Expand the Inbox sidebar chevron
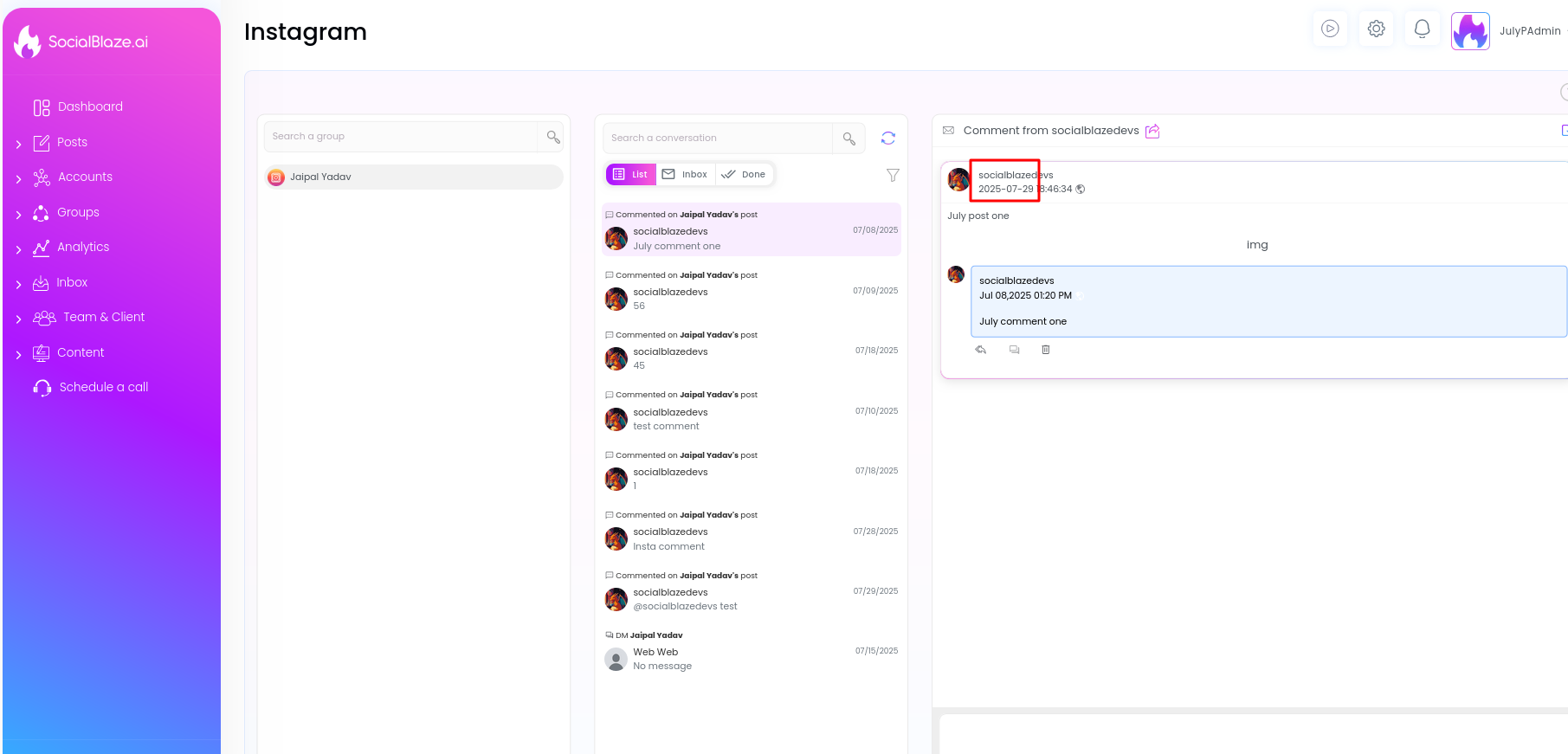1568x754 pixels. (x=18, y=284)
